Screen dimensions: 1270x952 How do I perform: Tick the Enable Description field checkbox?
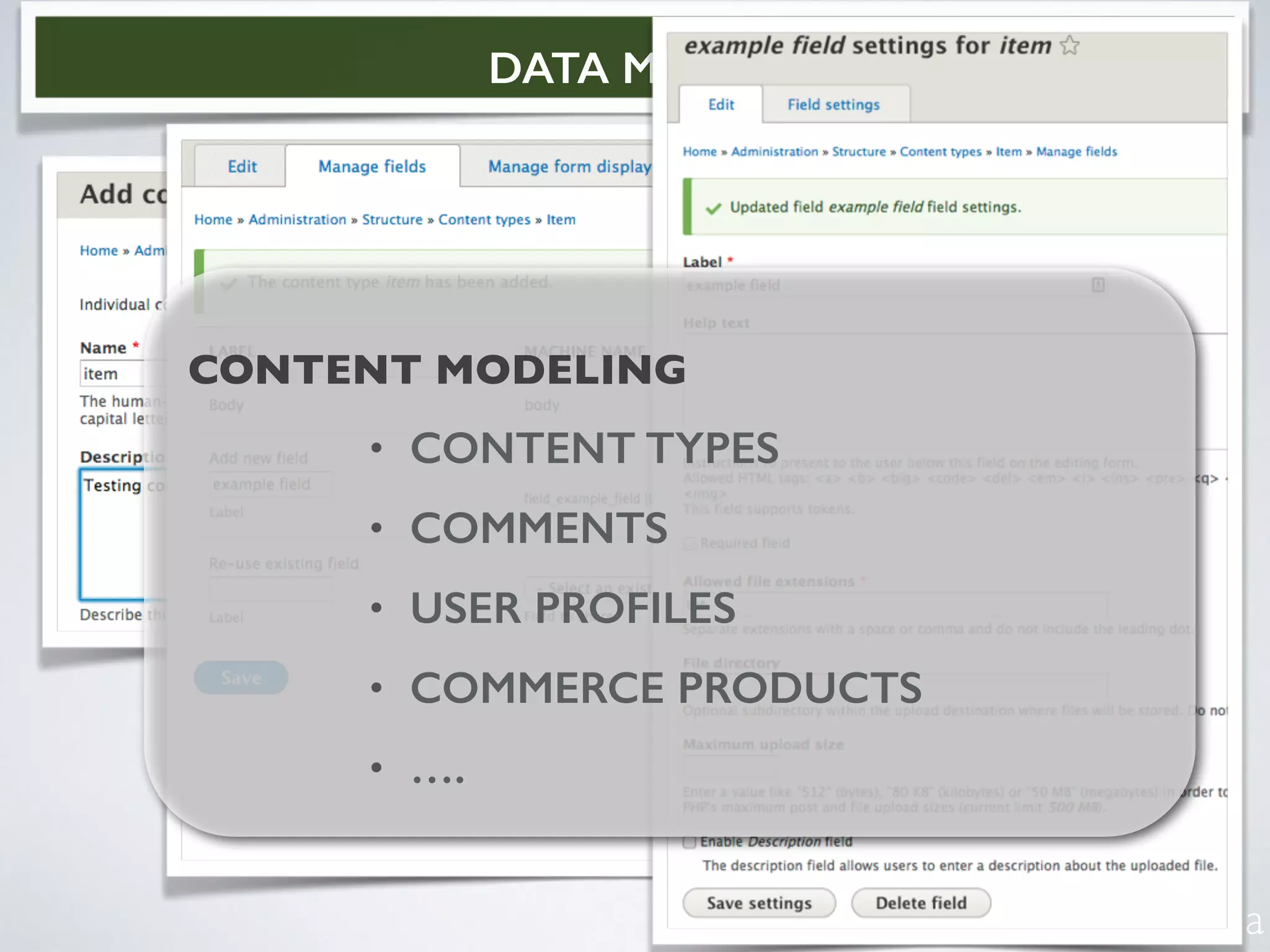tap(689, 842)
